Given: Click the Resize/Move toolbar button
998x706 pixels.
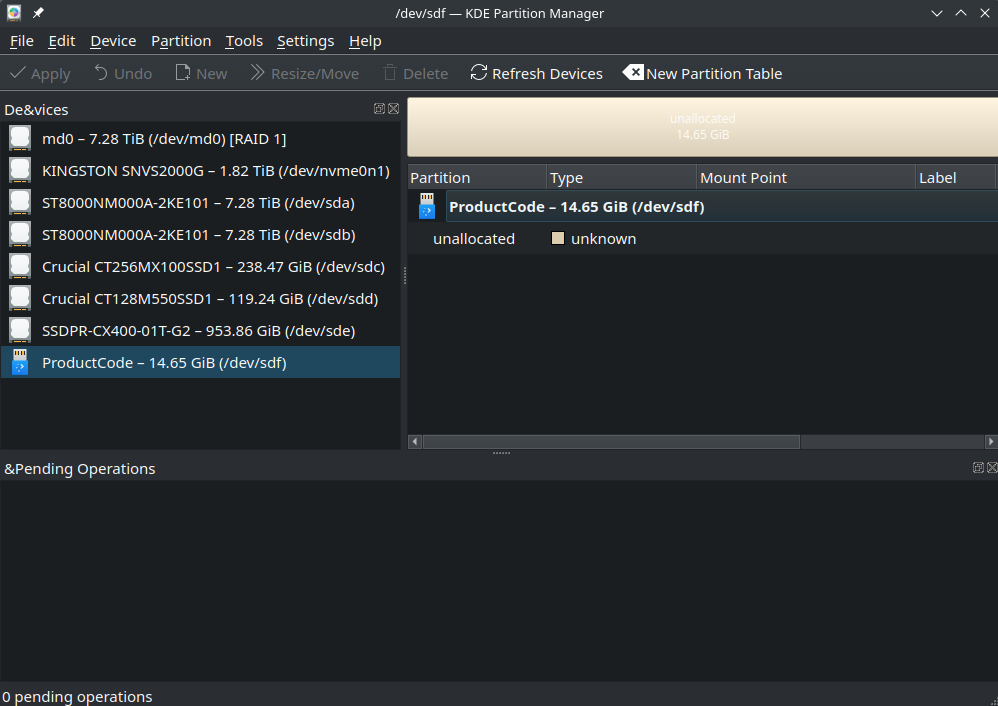Looking at the screenshot, I should point(304,74).
